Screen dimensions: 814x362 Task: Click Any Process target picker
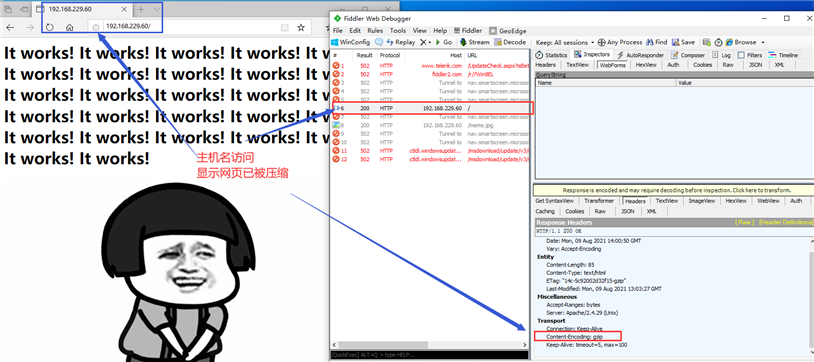[x=620, y=42]
